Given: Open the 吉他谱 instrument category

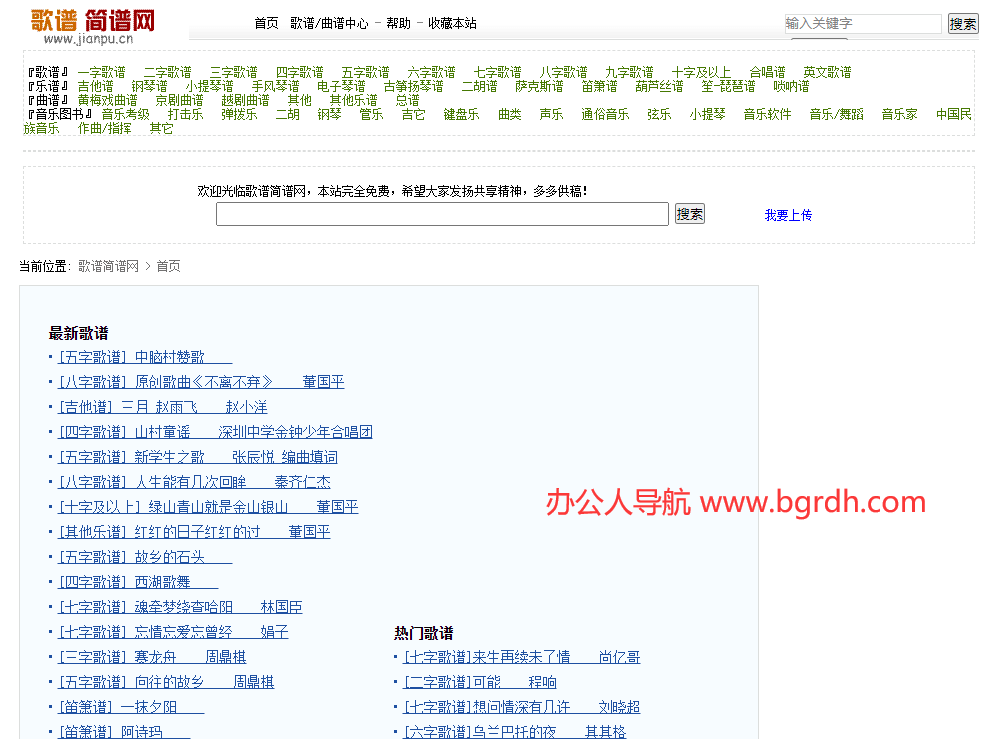Looking at the screenshot, I should (x=95, y=86).
